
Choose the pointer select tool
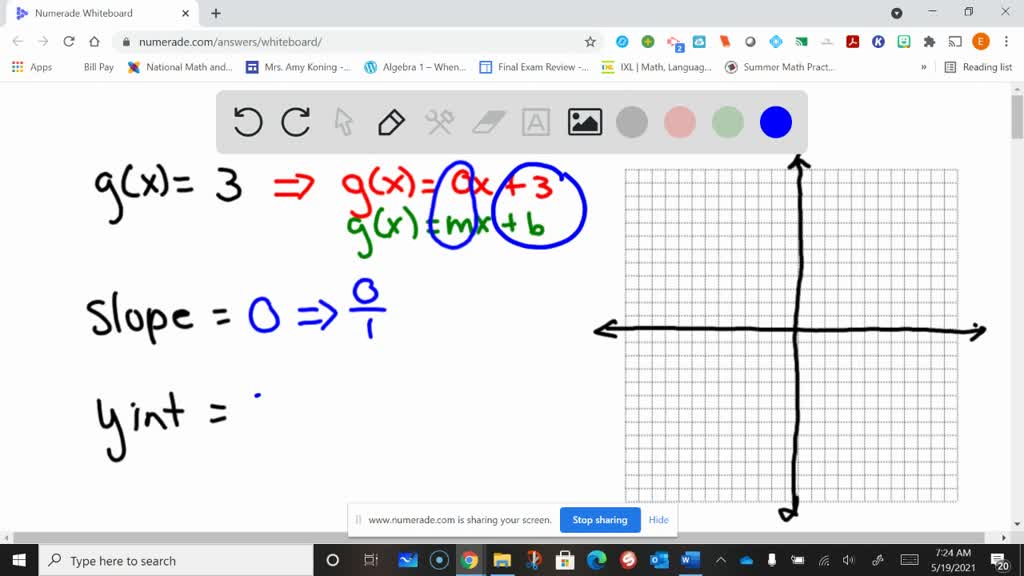pyautogui.click(x=344, y=122)
